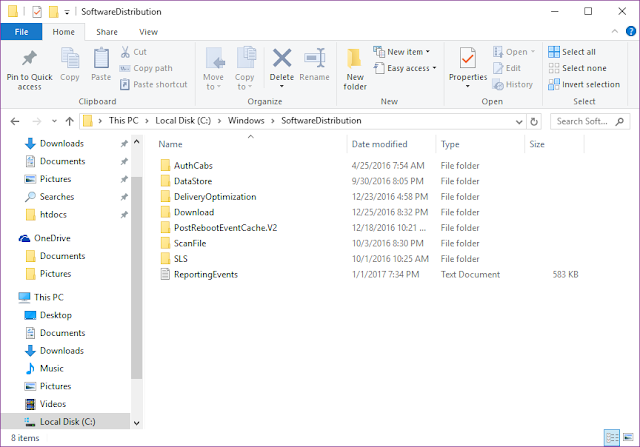Select the Cut scissors command

(133, 52)
